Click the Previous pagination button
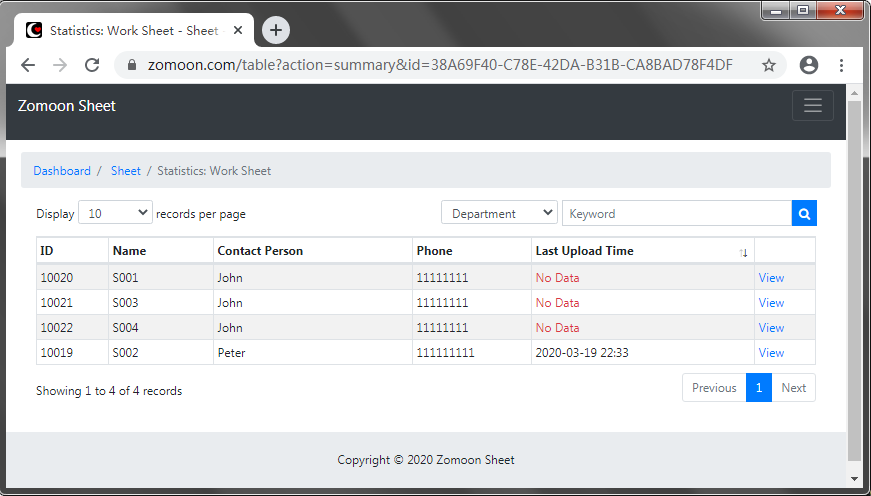This screenshot has height=496, width=871. click(714, 388)
